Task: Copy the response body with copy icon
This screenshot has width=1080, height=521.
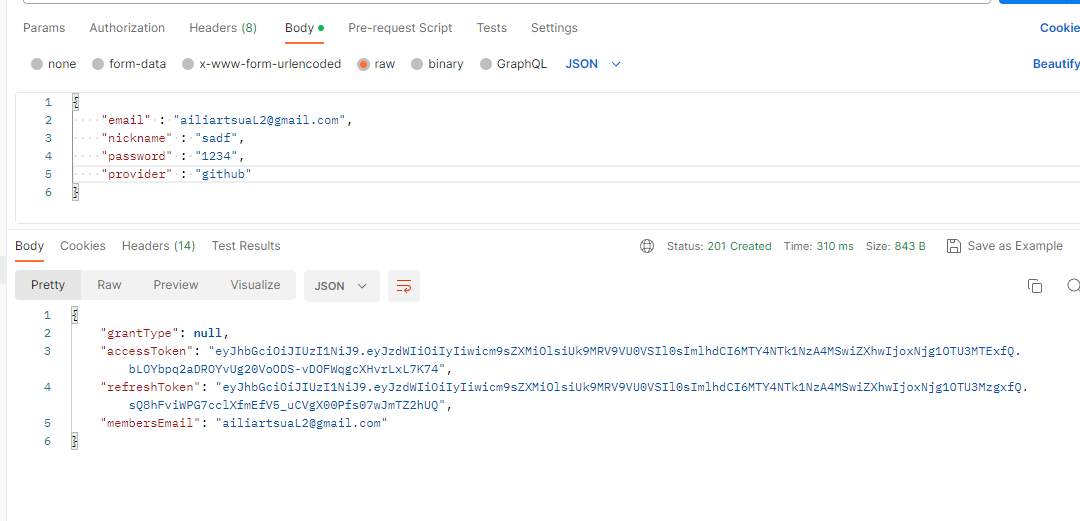Action: pyautogui.click(x=1035, y=286)
